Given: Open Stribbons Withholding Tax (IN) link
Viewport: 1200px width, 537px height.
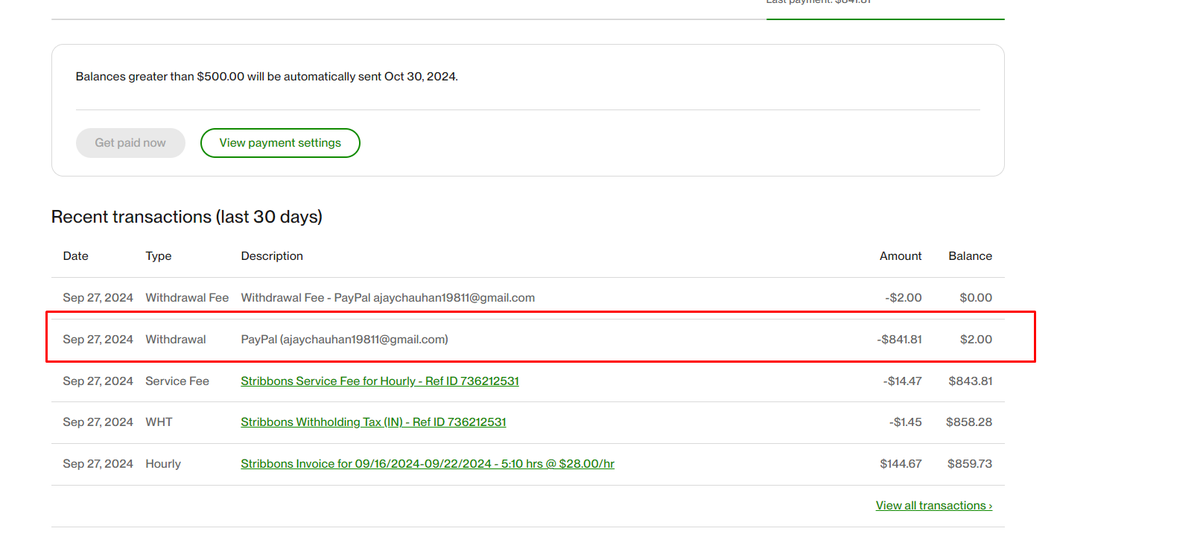Looking at the screenshot, I should point(373,422).
